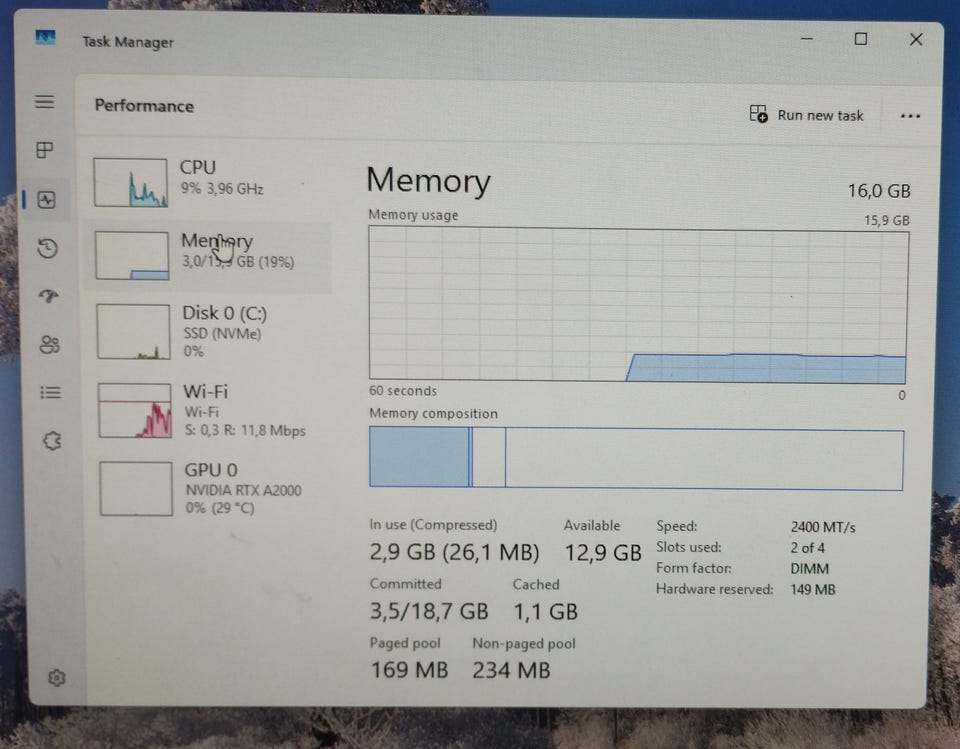Open the Startup apps page icon

point(48,296)
